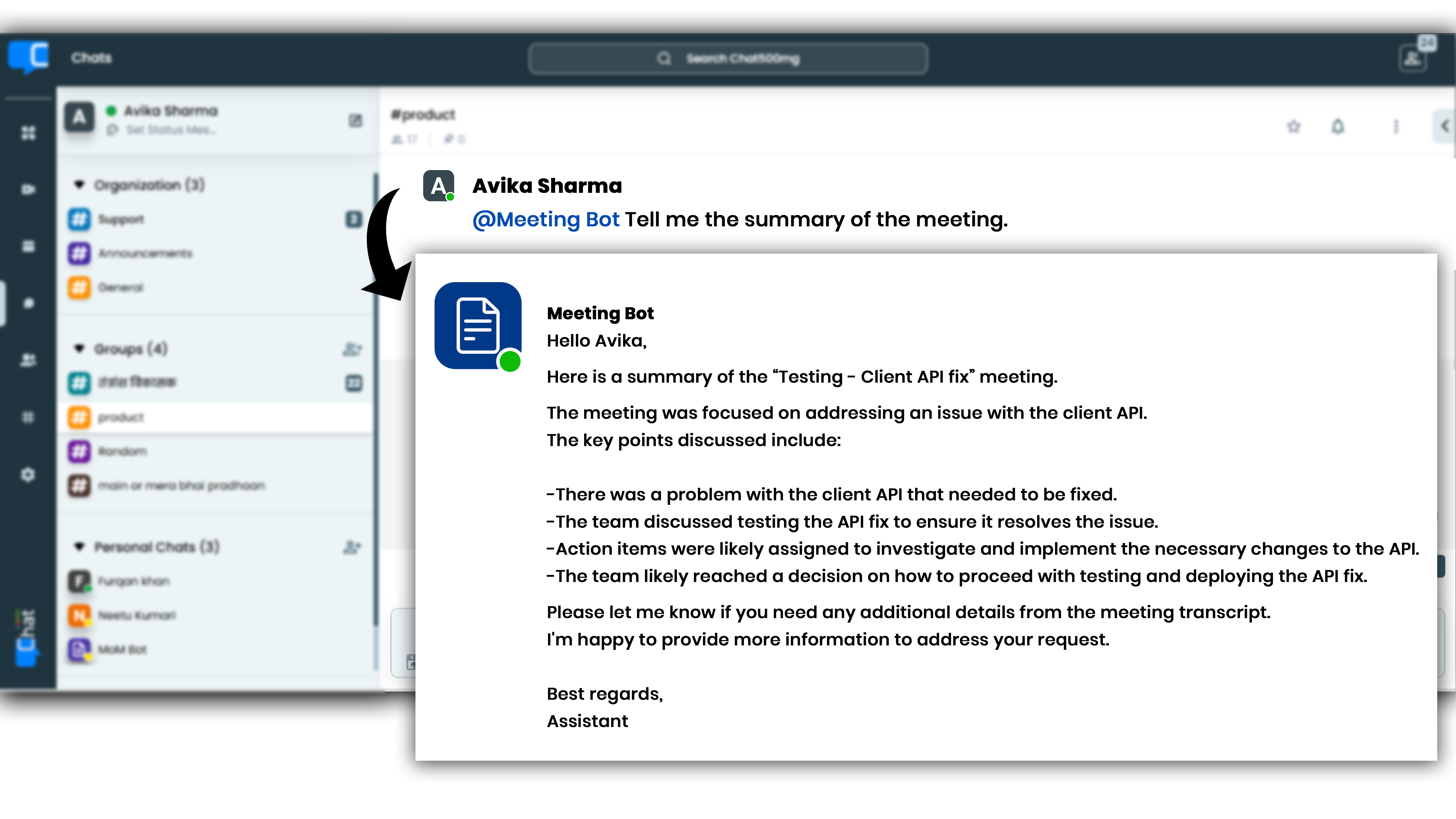Screen dimensions: 1456x819
Task: Click the Avika Sharma sender name
Action: 547,185
